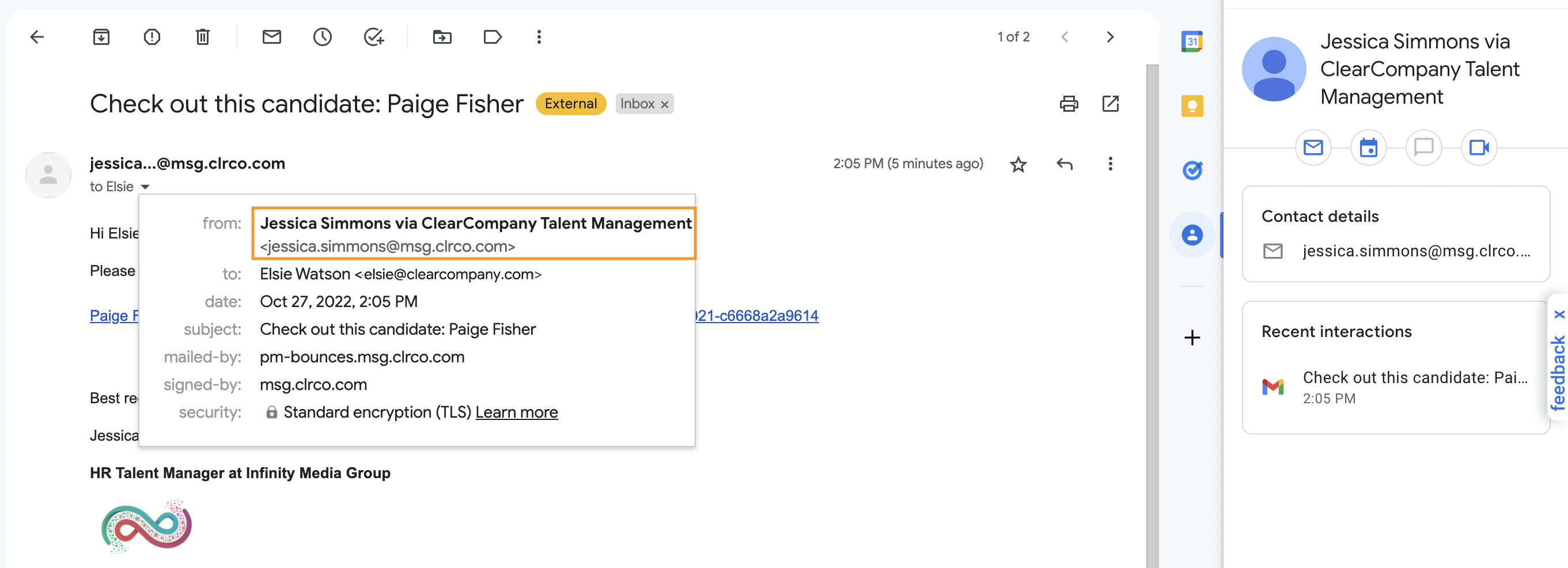Click the date Oct 27, 2022, 2:05 PM
Image resolution: width=1568 pixels, height=568 pixels.
point(339,302)
